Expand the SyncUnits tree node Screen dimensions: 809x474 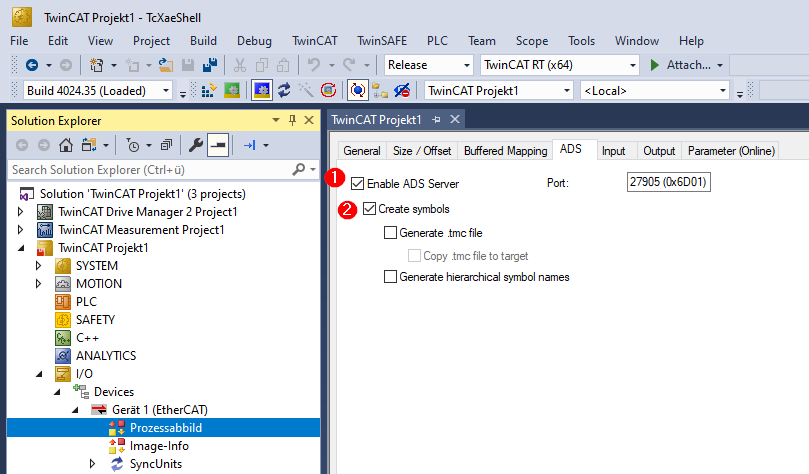[93, 464]
